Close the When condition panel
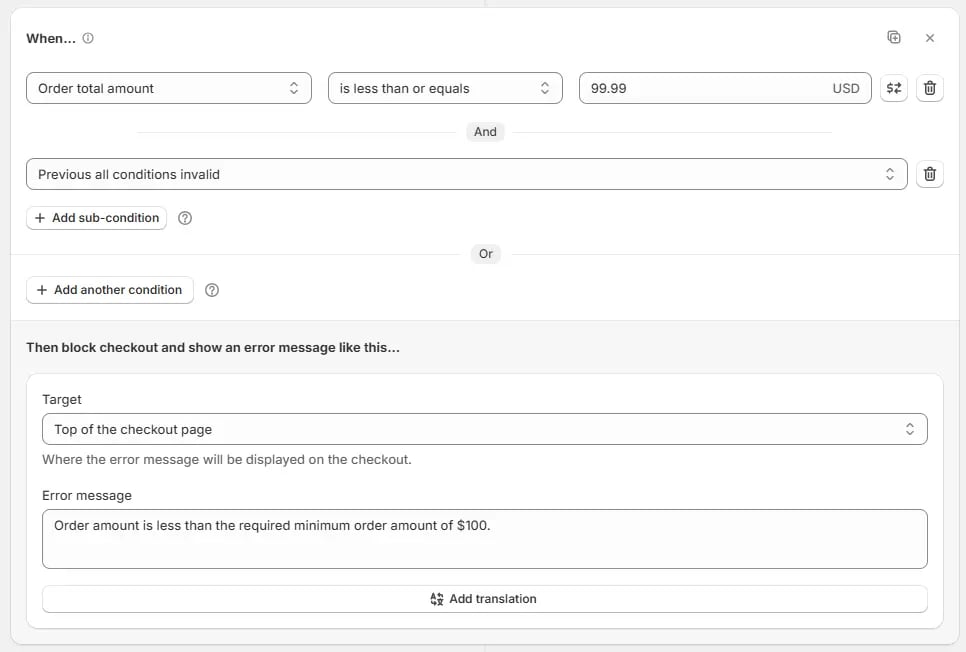 [x=930, y=38]
